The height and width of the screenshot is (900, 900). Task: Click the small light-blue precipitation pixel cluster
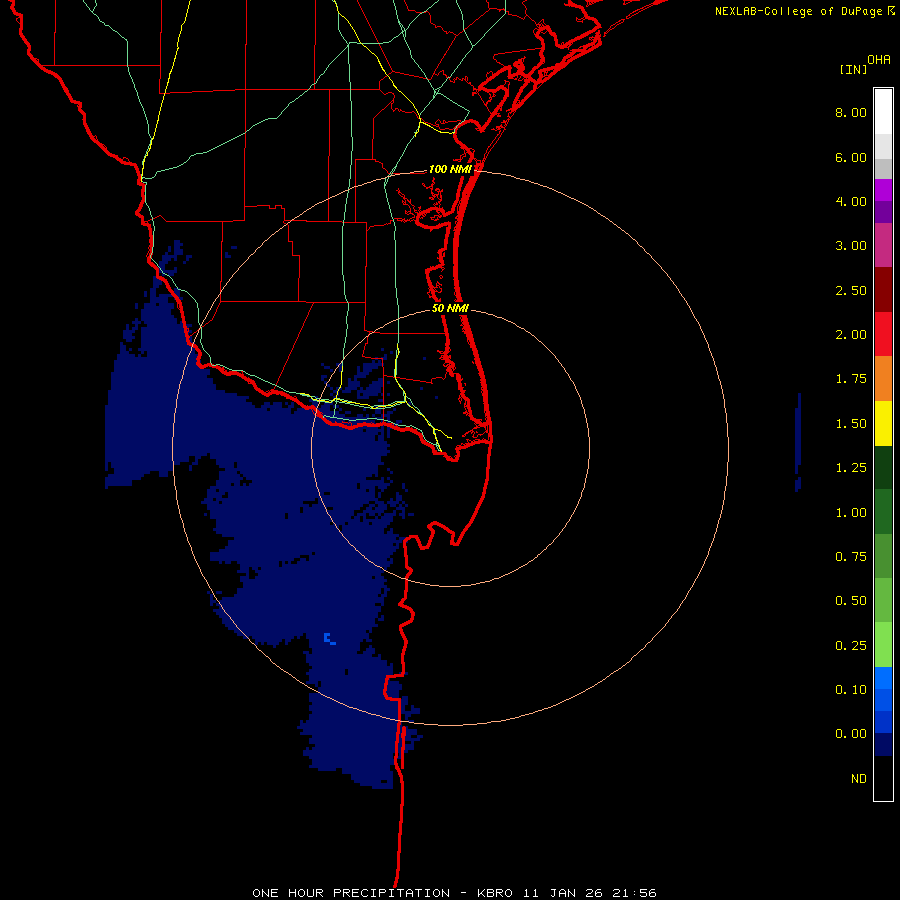point(329,638)
